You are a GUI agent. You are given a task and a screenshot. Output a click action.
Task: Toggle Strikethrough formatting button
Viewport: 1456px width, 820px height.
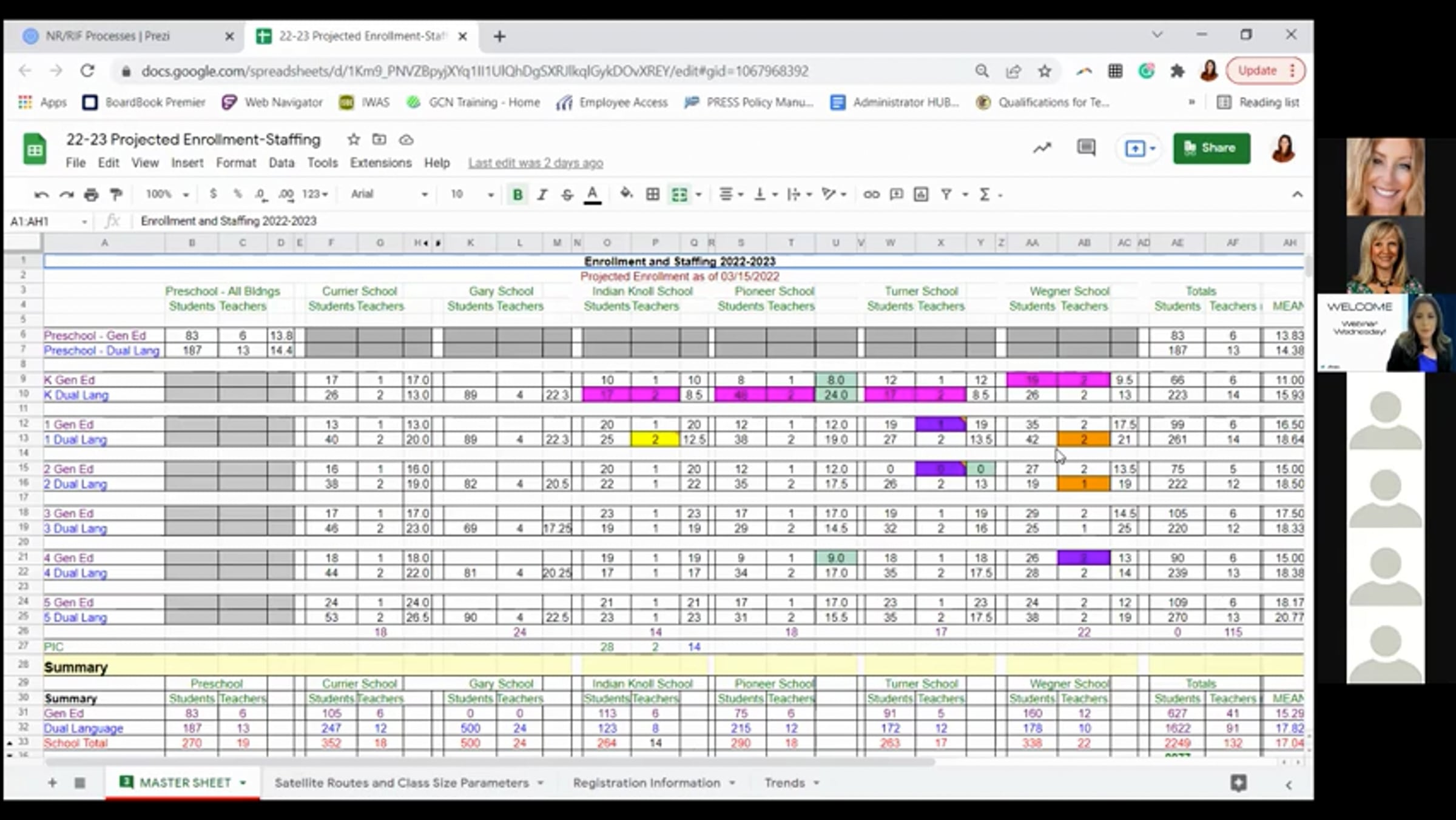tap(567, 195)
